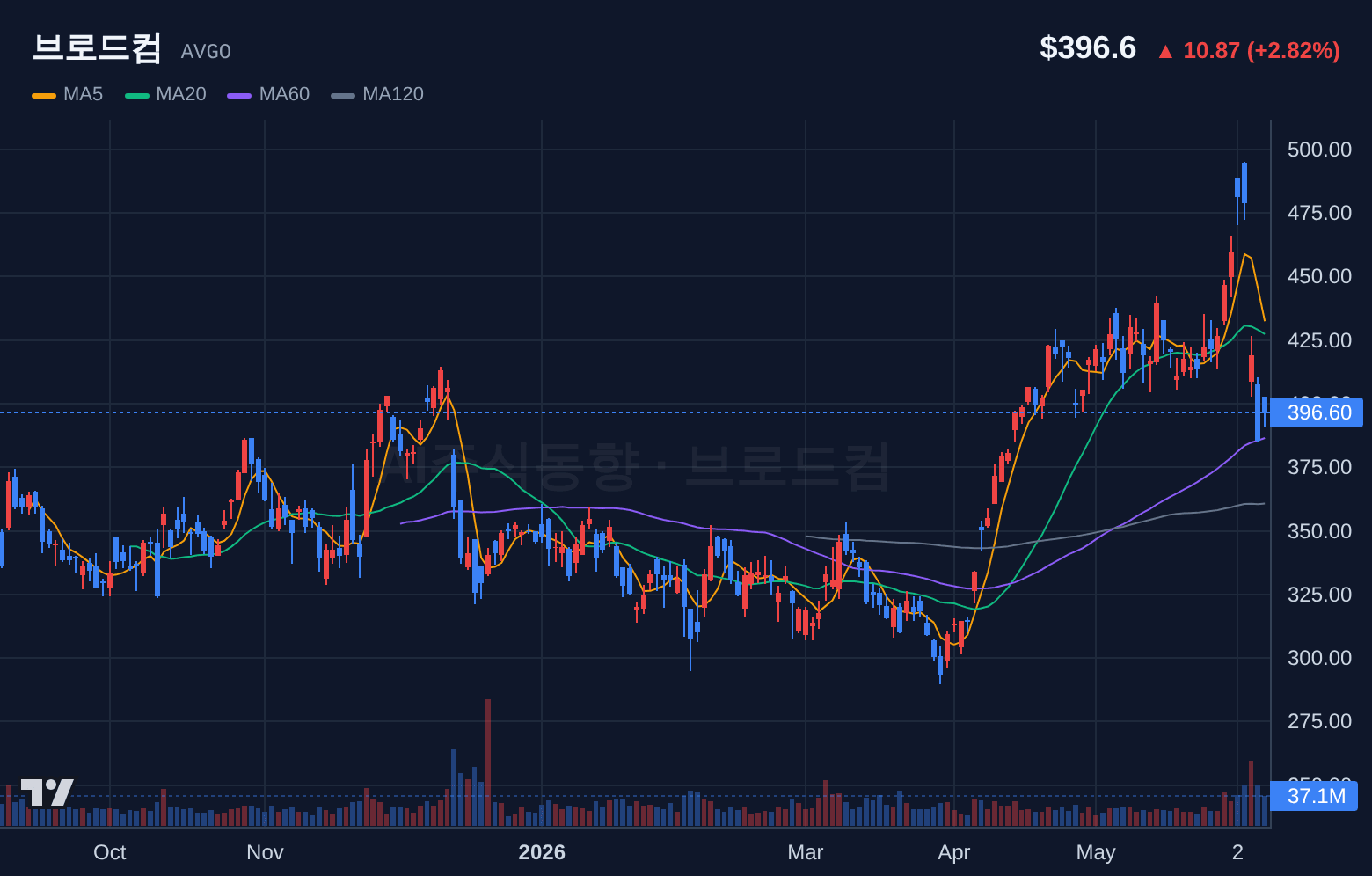The width and height of the screenshot is (1372, 876).
Task: Click the 2026 label on the time axis
Action: pyautogui.click(x=542, y=852)
